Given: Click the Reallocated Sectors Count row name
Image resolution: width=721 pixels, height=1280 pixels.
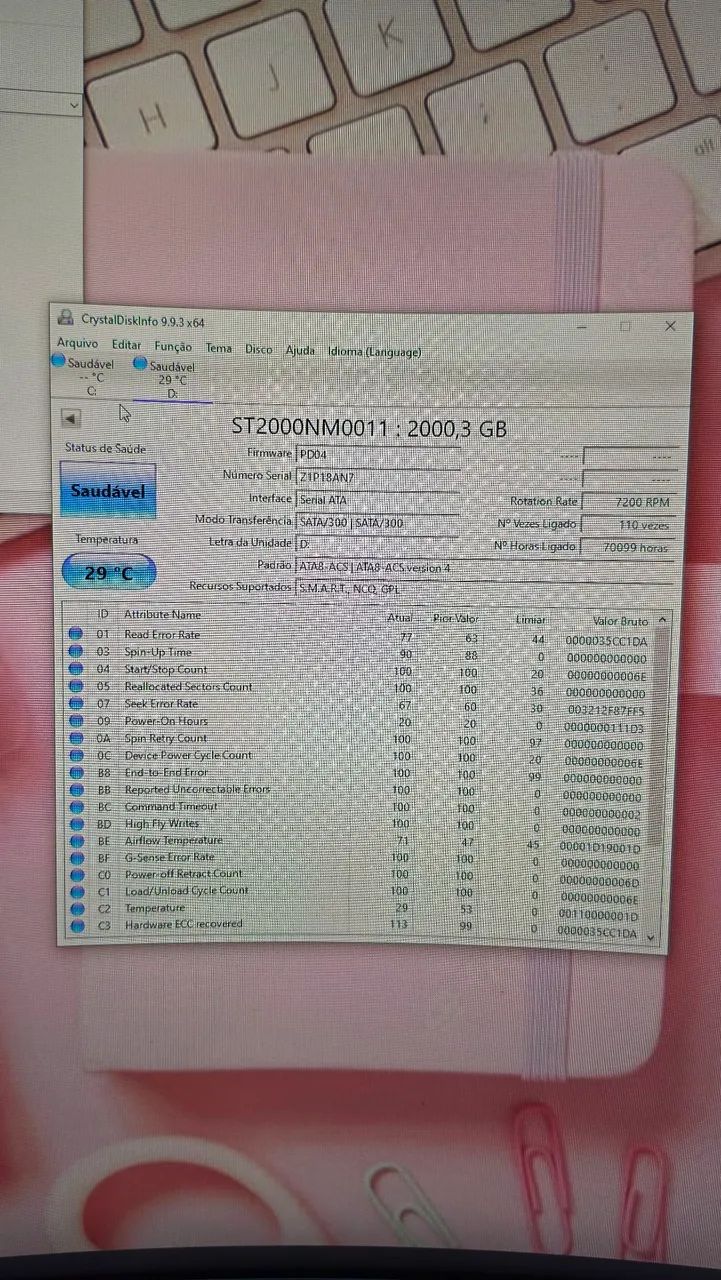Looking at the screenshot, I should tap(188, 686).
